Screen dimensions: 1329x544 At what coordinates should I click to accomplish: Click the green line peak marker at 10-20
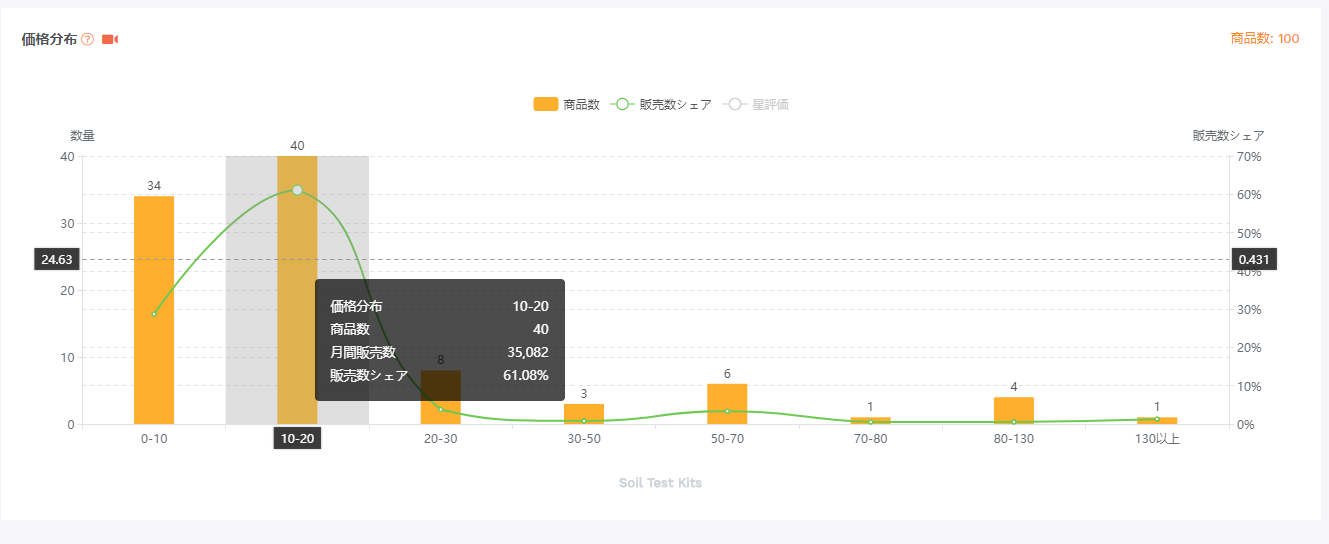(x=297, y=190)
